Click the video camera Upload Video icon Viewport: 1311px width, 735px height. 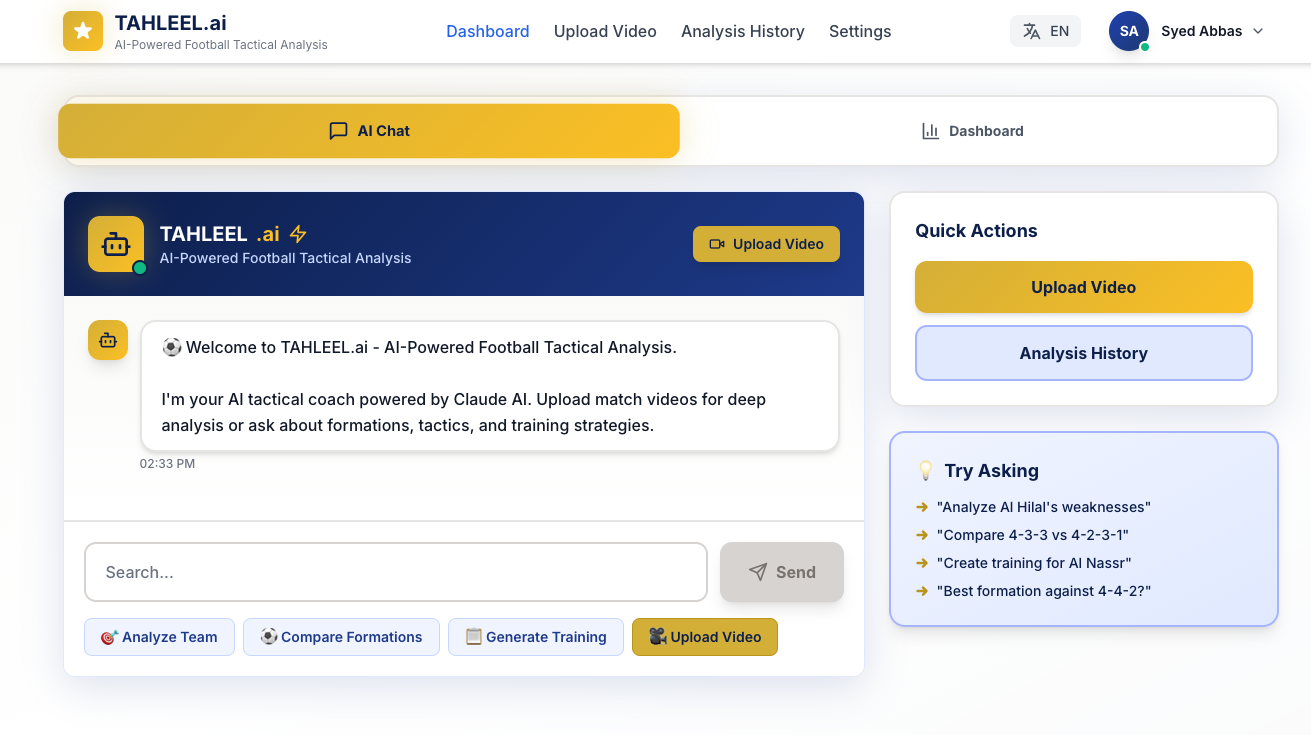click(716, 243)
